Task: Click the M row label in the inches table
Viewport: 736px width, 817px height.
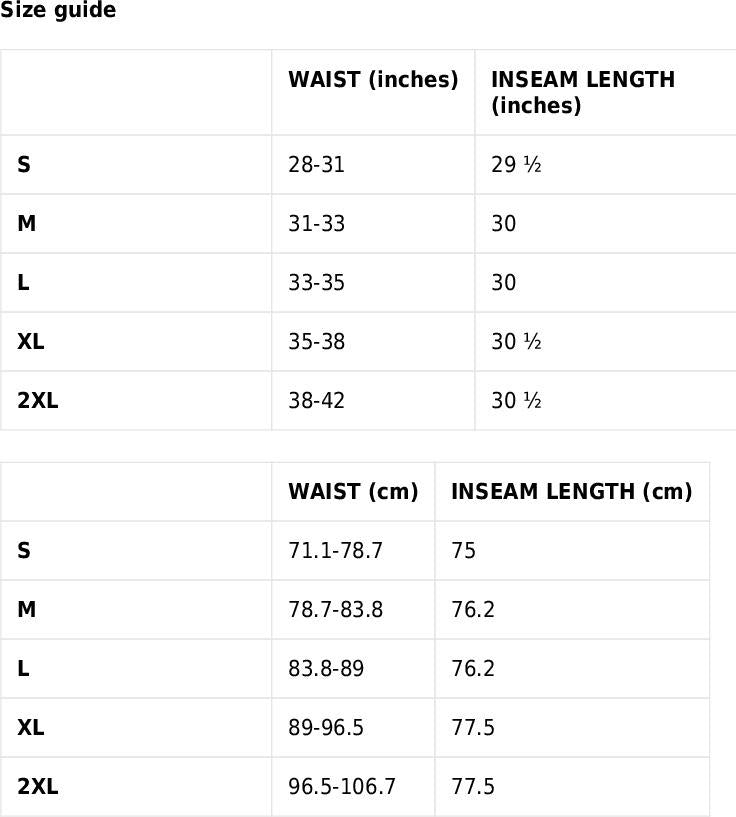Action: 27,224
